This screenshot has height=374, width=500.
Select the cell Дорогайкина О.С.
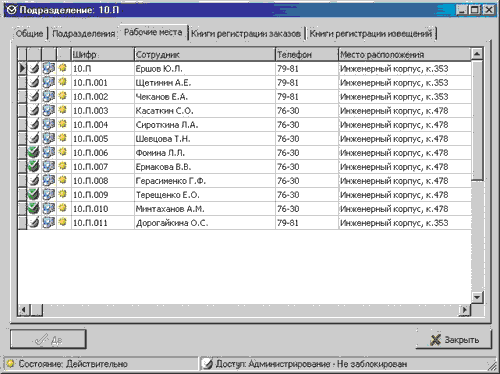pyautogui.click(x=205, y=223)
